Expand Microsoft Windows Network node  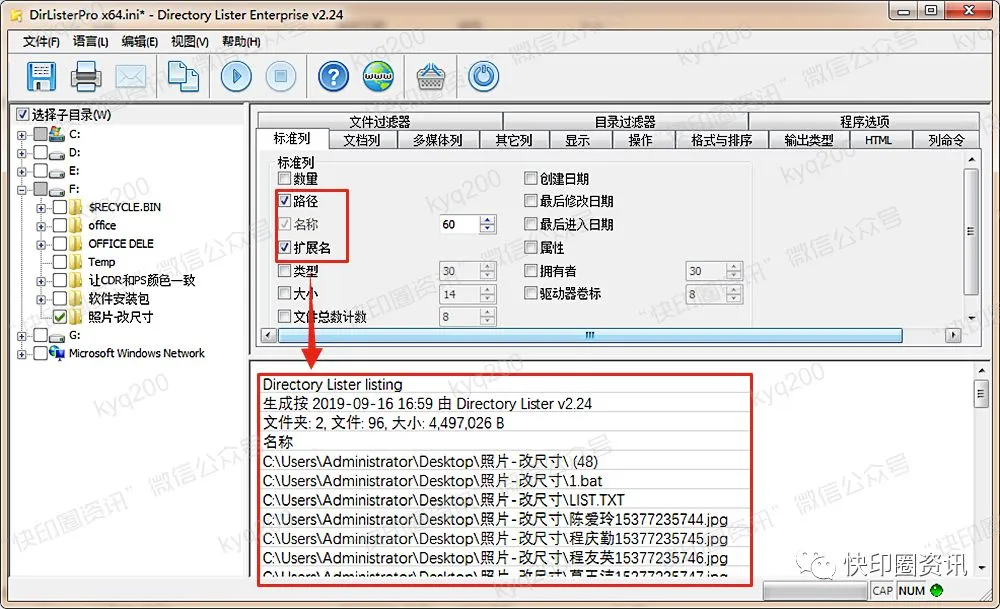22,355
